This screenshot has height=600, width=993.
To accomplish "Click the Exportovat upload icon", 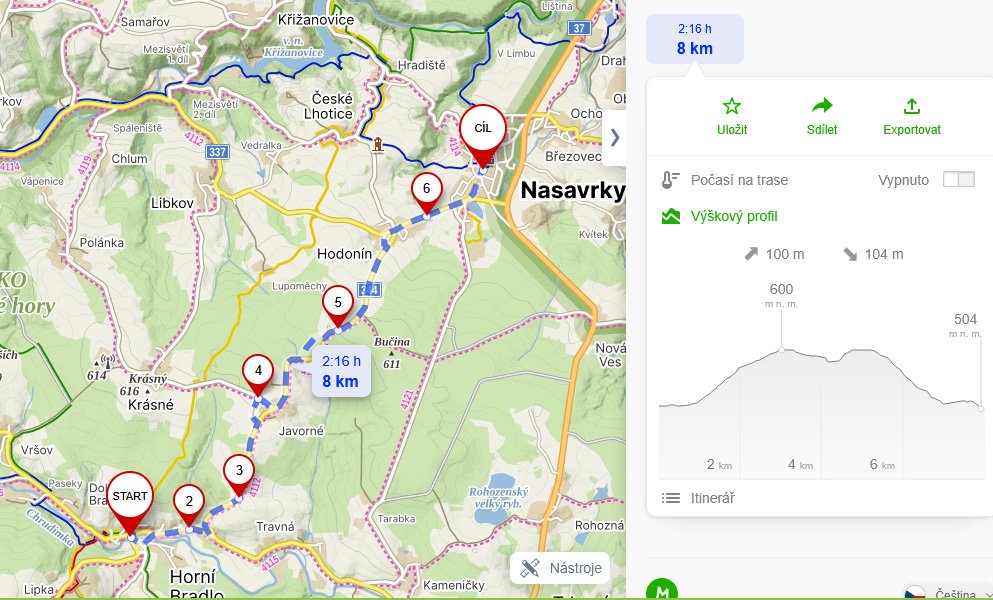I will 911,106.
